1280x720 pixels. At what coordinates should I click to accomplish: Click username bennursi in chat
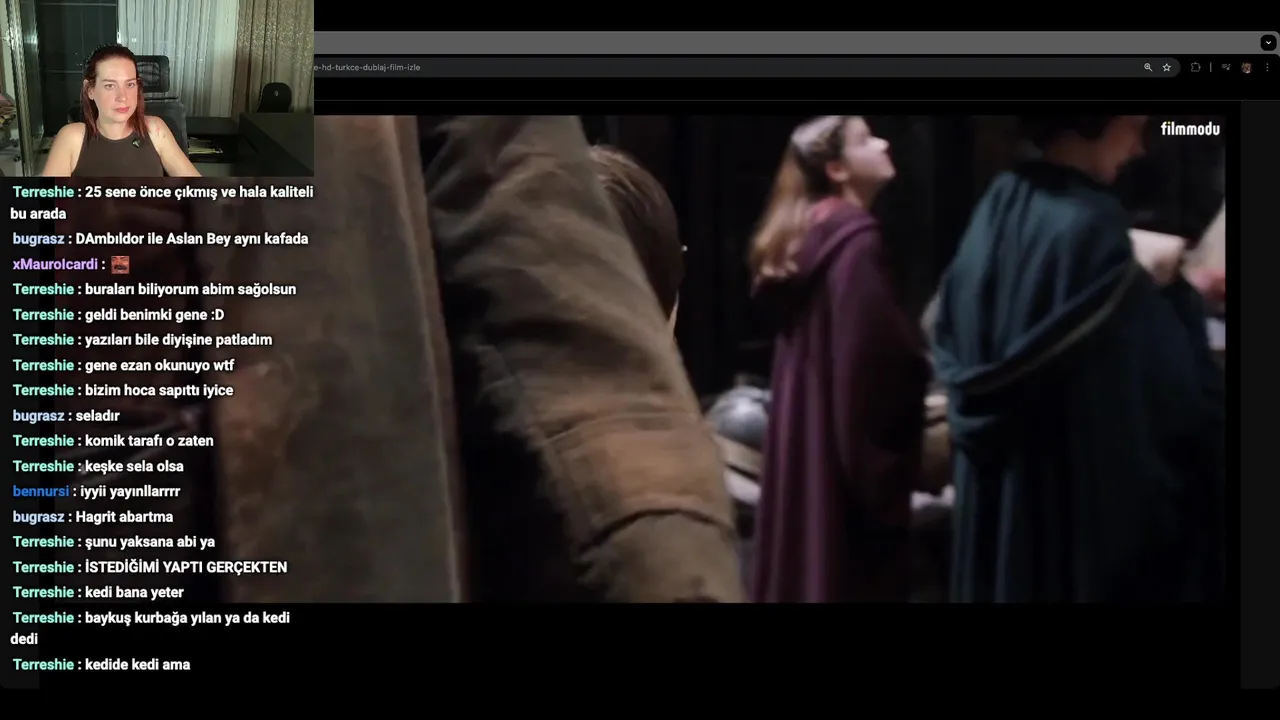[x=41, y=491]
